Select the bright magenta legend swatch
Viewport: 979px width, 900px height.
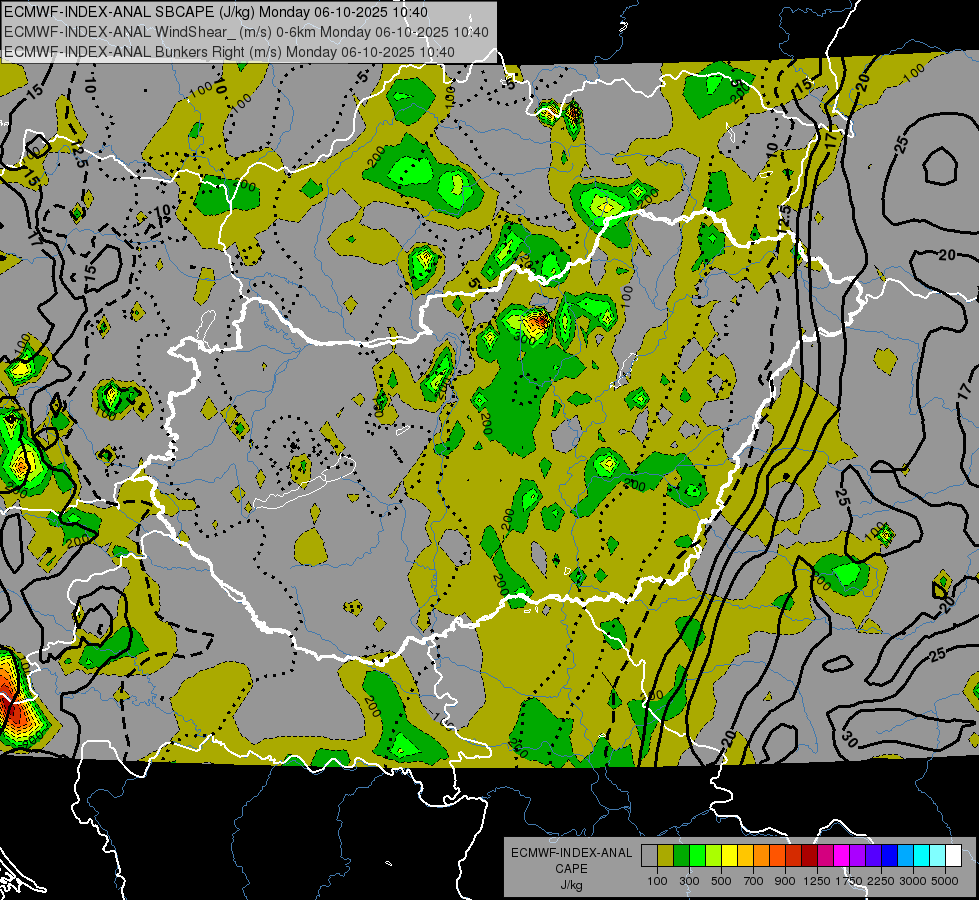point(841,855)
